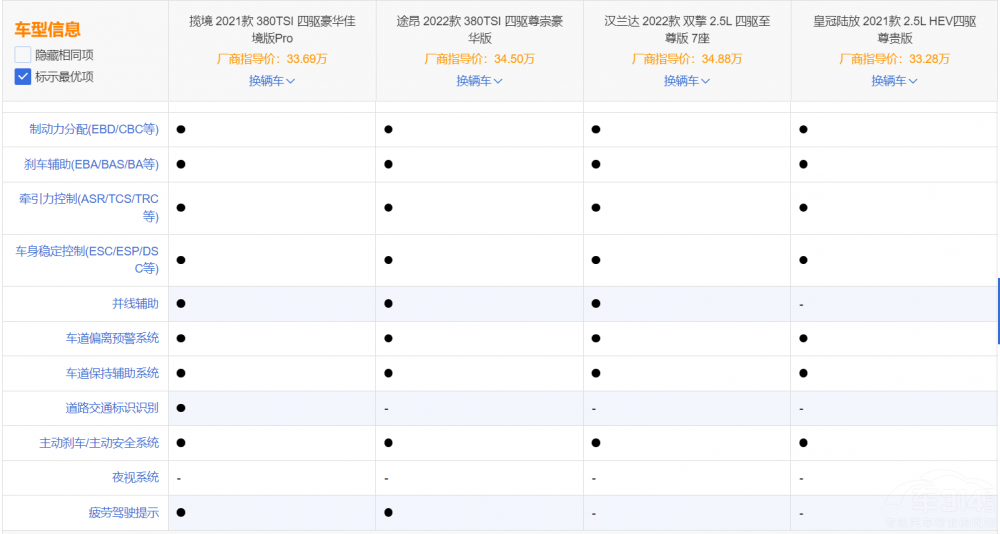Click the 揽境 2021款 380TSI car title
This screenshot has width=1000, height=534.
click(272, 29)
